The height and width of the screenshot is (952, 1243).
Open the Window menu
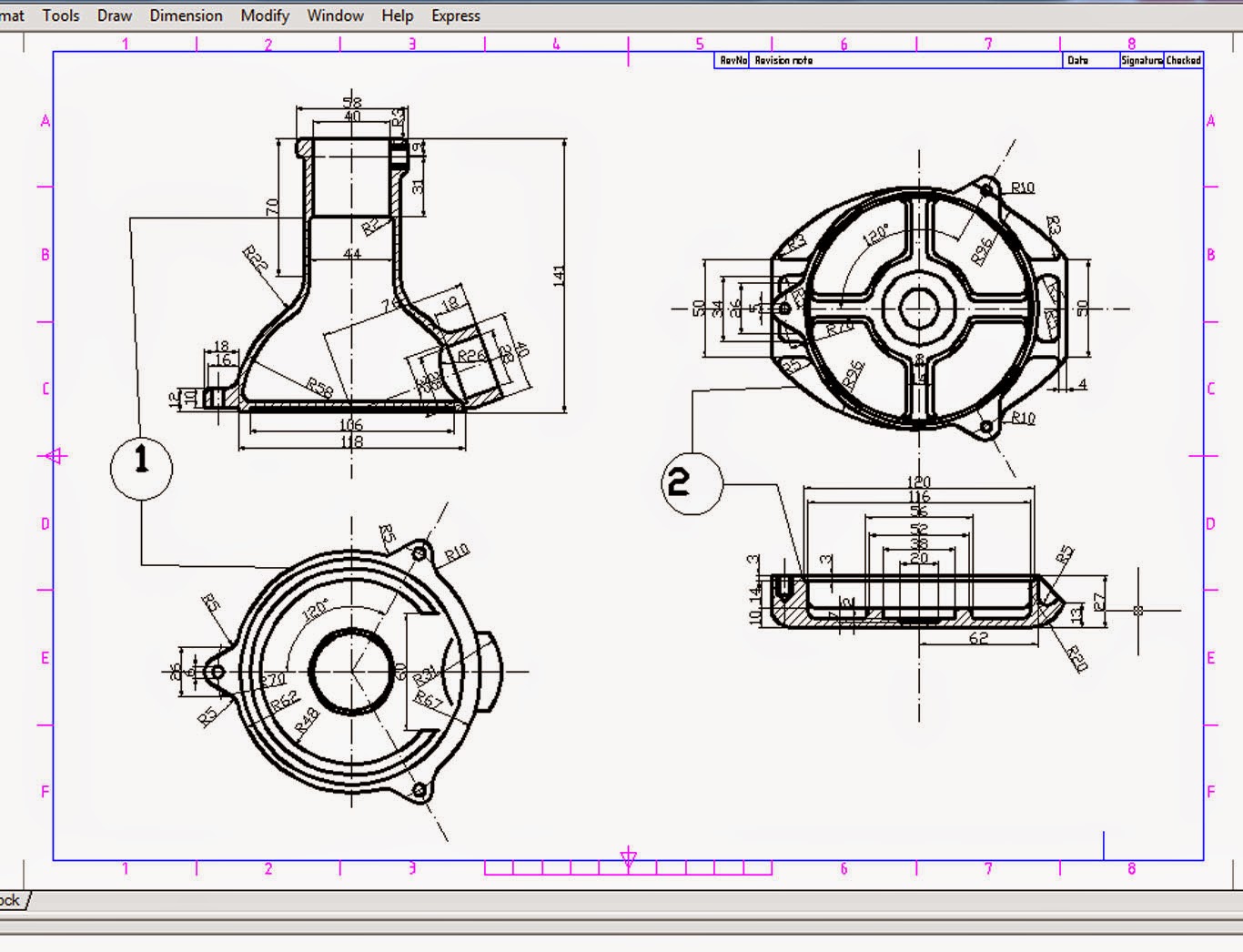tap(335, 15)
